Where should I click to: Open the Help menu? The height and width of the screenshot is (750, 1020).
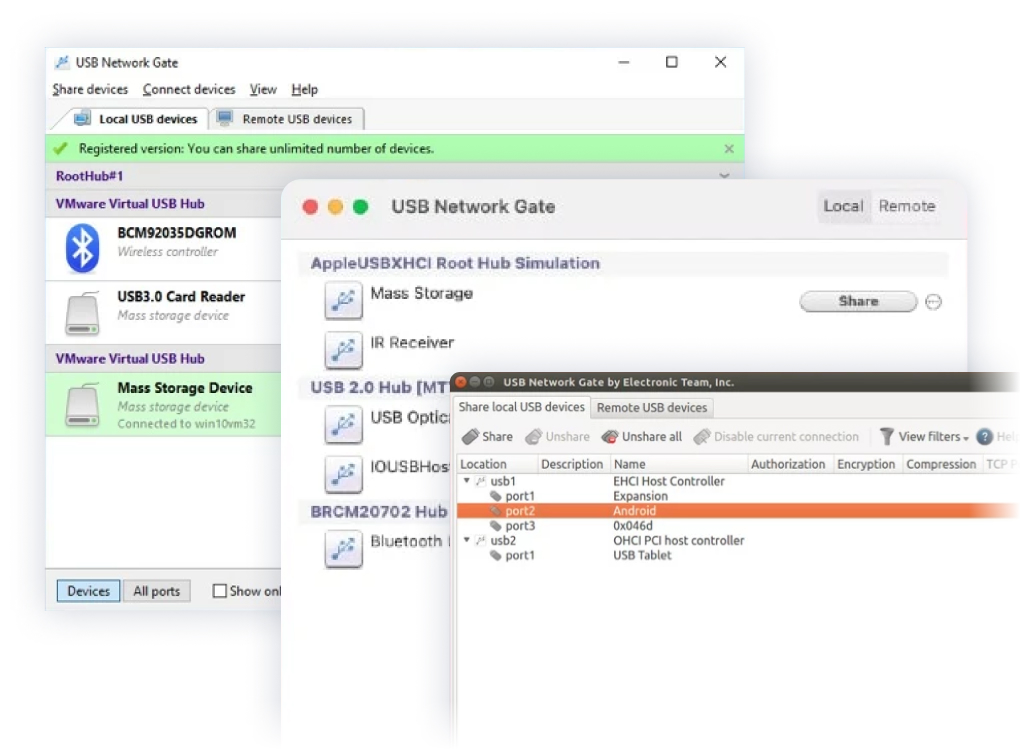pyautogui.click(x=304, y=89)
